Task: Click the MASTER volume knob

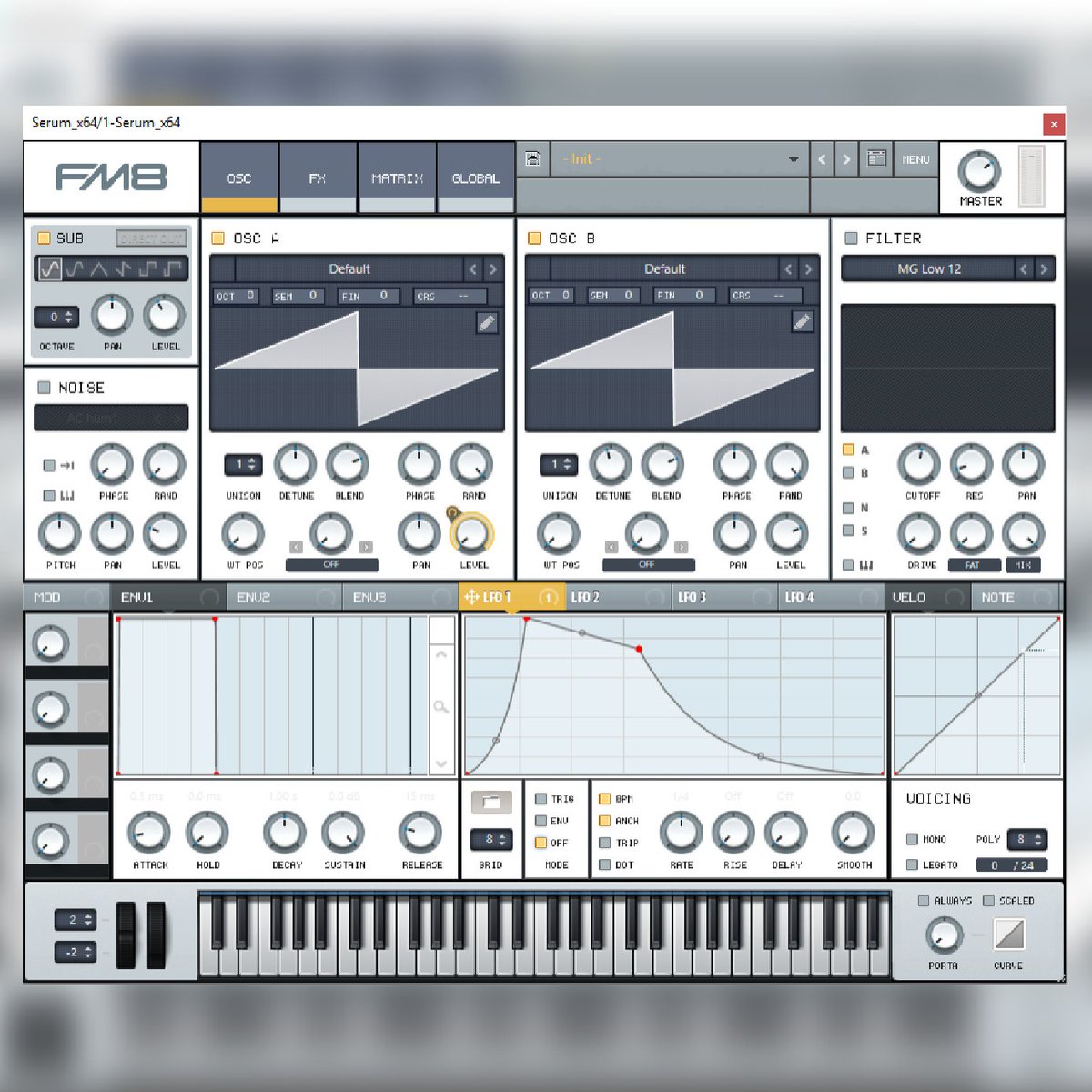Action: coord(979,171)
